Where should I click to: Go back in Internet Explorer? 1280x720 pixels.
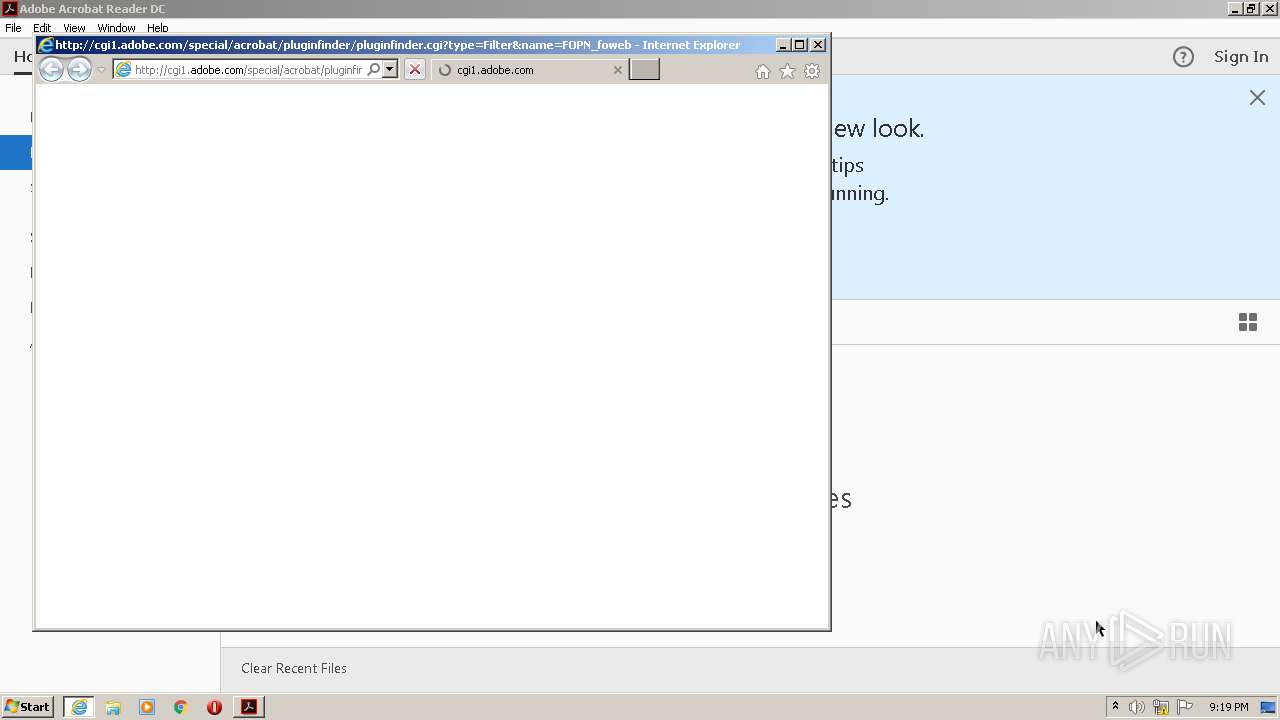51,69
